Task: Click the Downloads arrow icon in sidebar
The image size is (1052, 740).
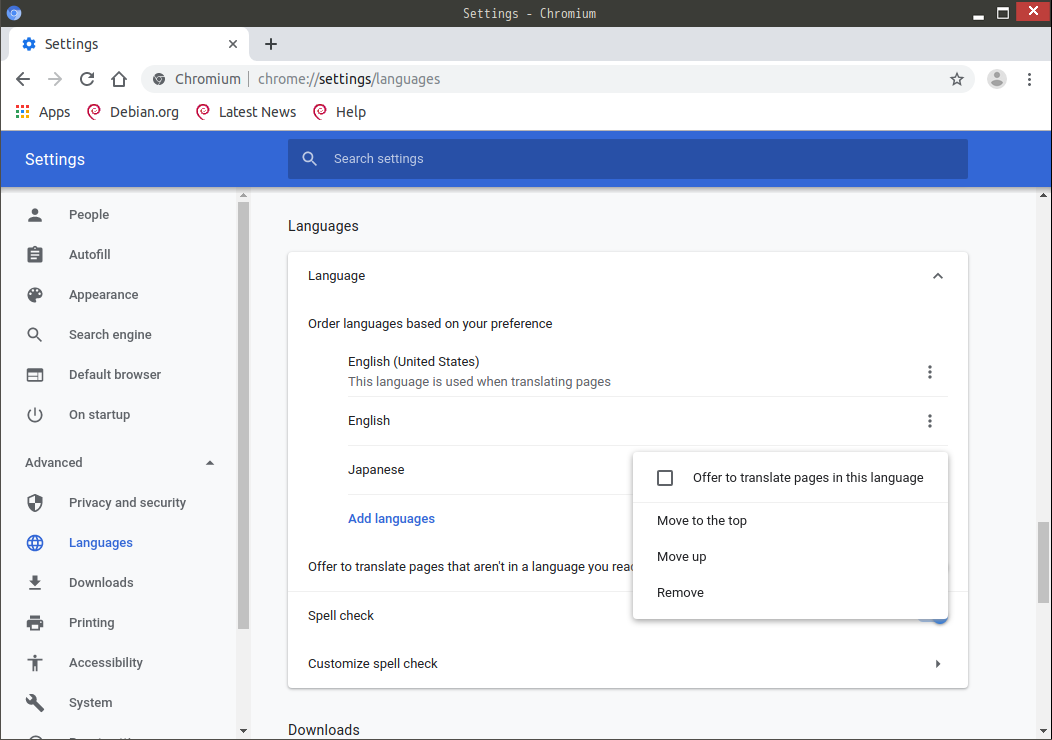Action: pyautogui.click(x=35, y=582)
